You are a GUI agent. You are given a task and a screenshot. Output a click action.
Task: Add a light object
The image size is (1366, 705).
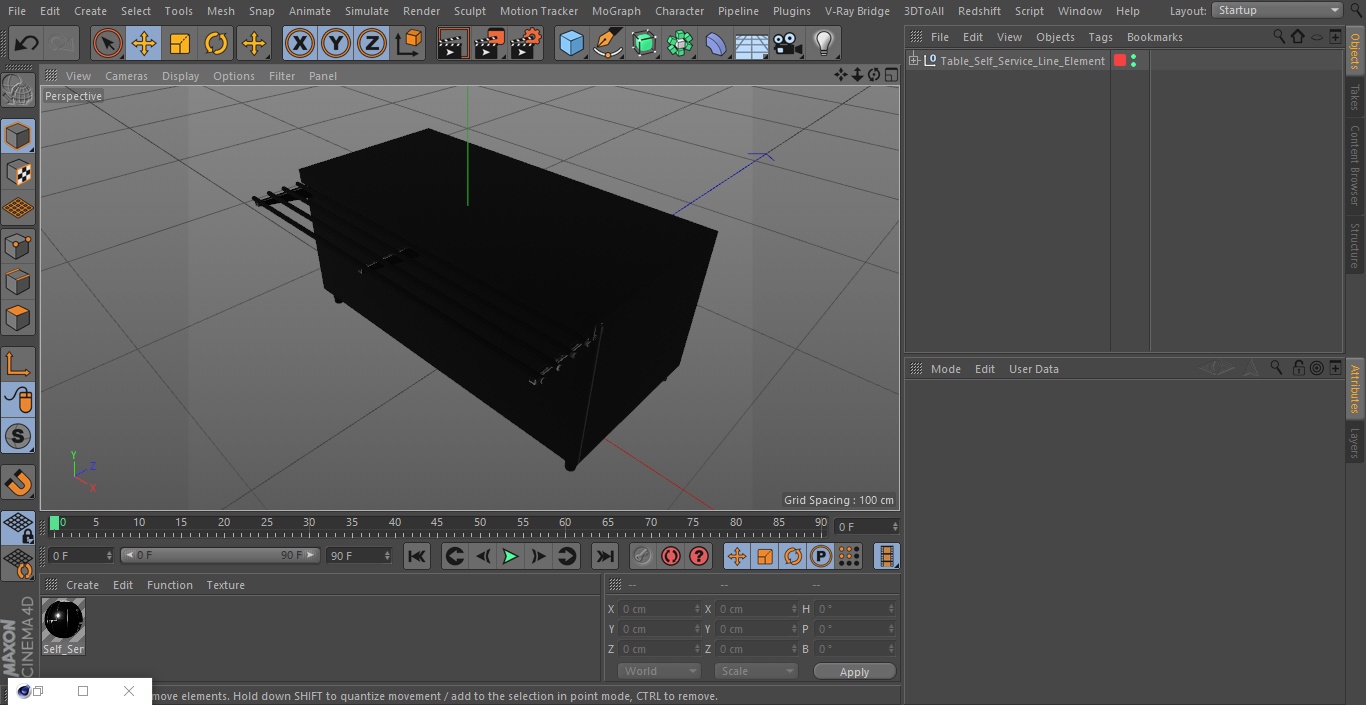(x=824, y=44)
